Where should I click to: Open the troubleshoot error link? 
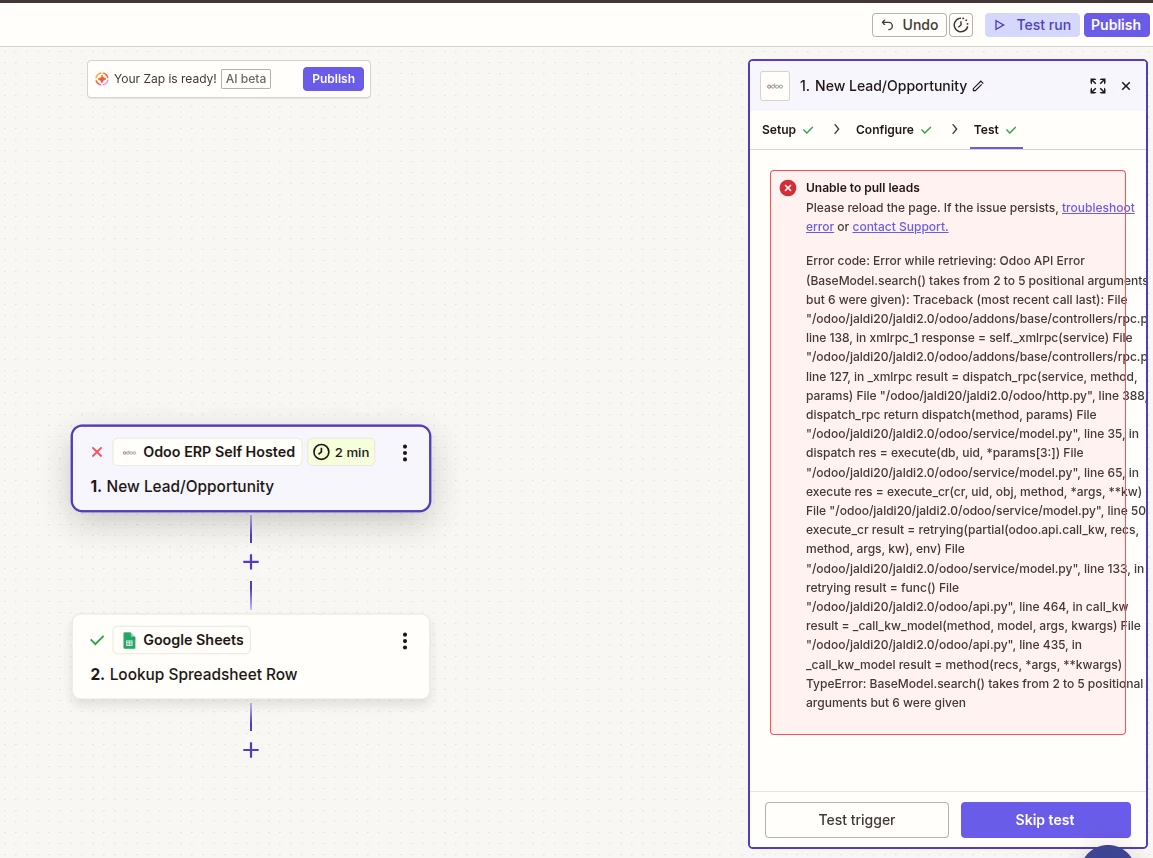click(1098, 208)
